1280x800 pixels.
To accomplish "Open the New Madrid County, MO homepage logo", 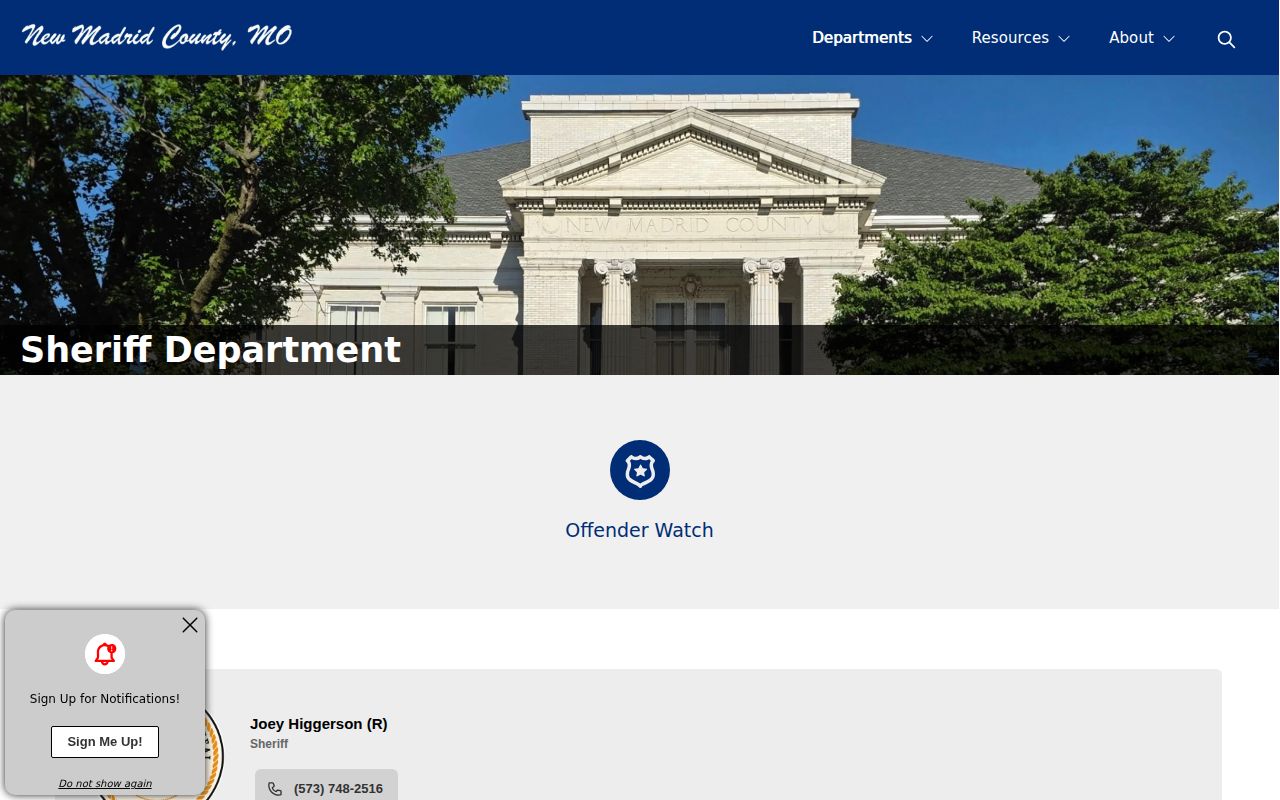I will (x=157, y=37).
